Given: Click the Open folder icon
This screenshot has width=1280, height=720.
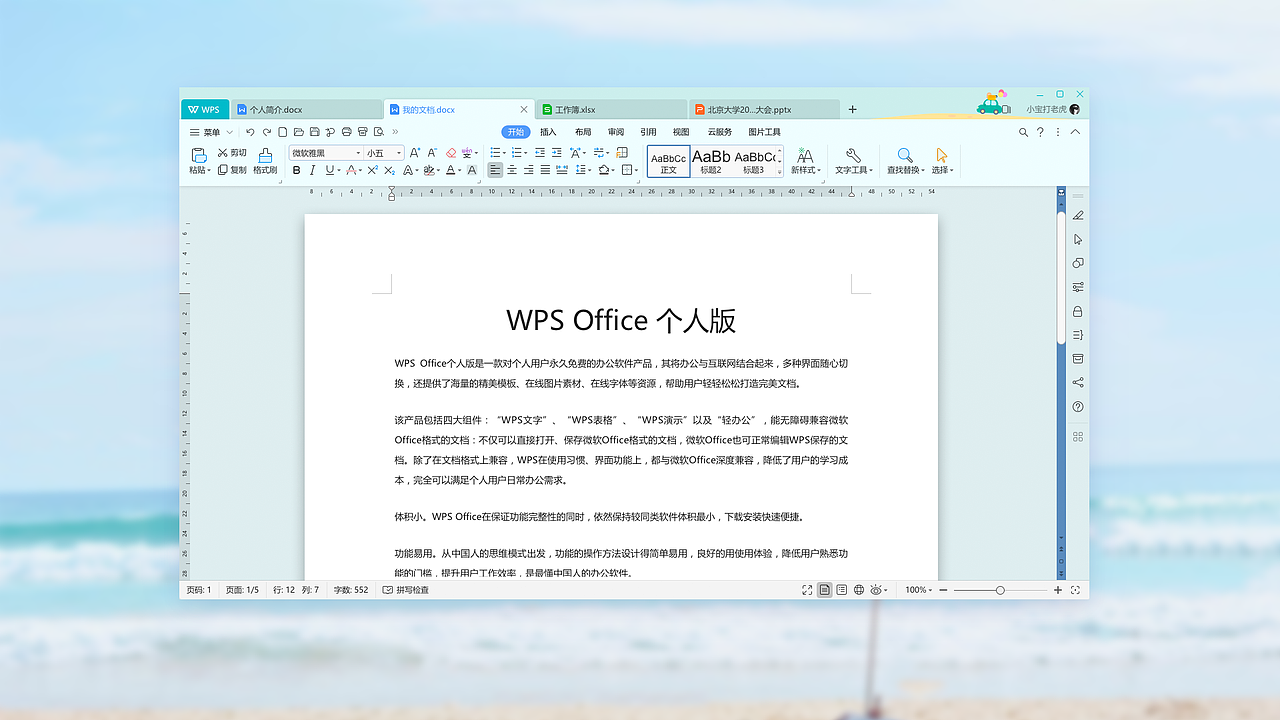Looking at the screenshot, I should coord(298,132).
